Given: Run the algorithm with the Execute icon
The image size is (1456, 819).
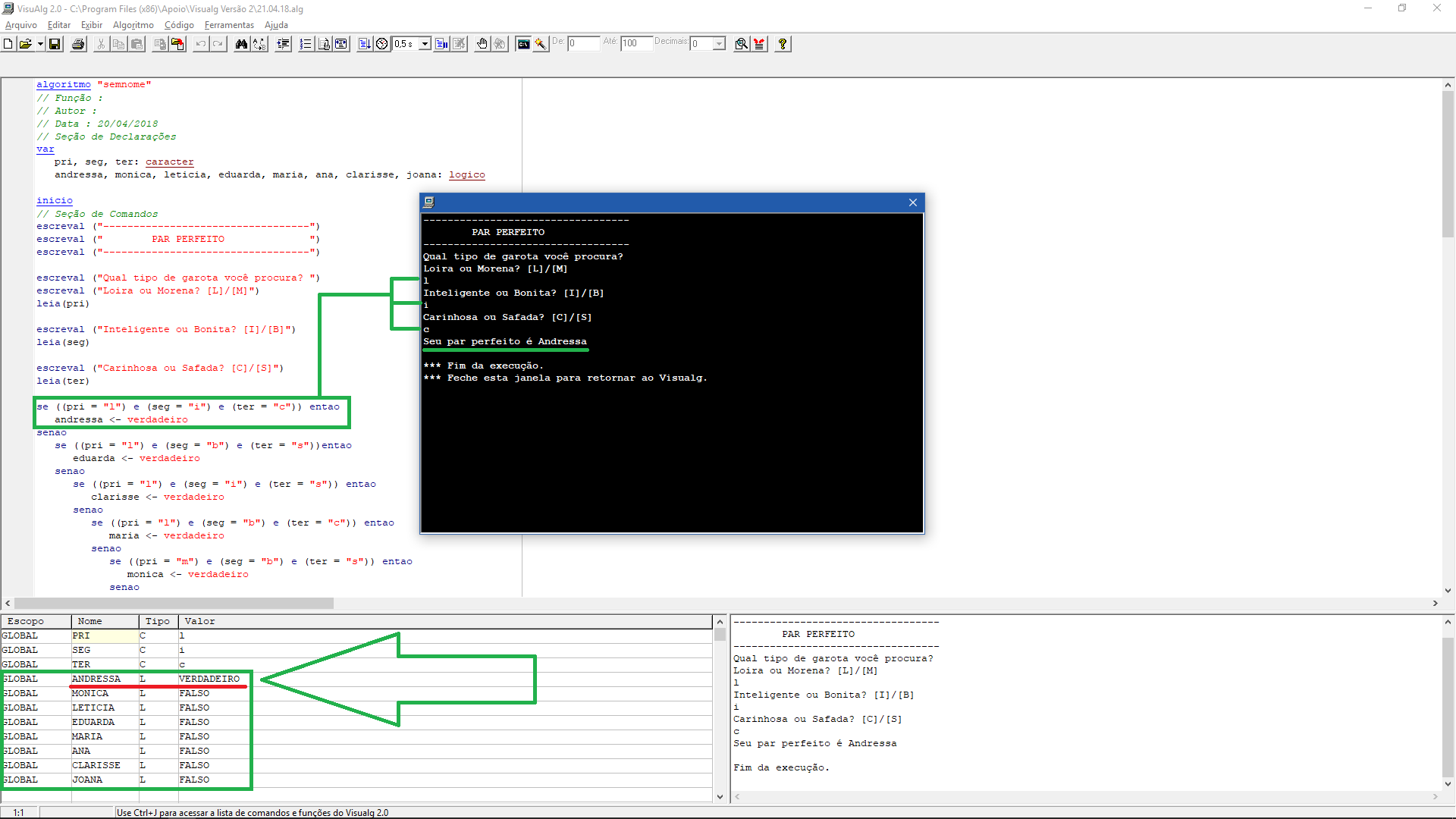Looking at the screenshot, I should [365, 44].
